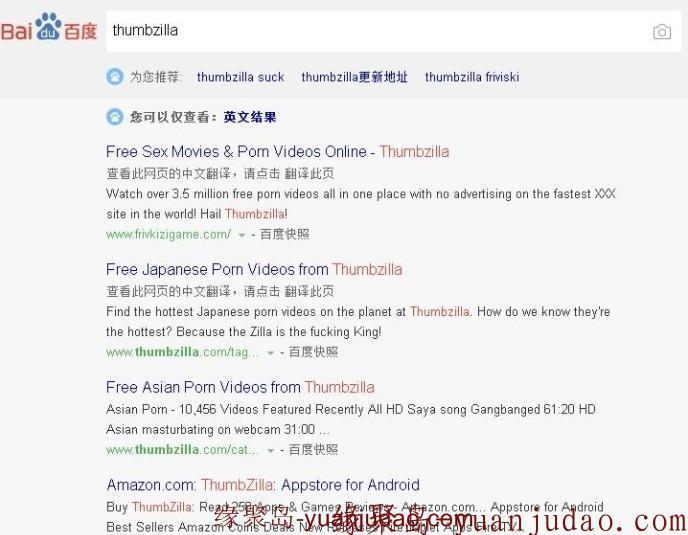The width and height of the screenshot is (688, 535).
Task: Click paw icon beside 为您推荐
Action: (x=115, y=77)
